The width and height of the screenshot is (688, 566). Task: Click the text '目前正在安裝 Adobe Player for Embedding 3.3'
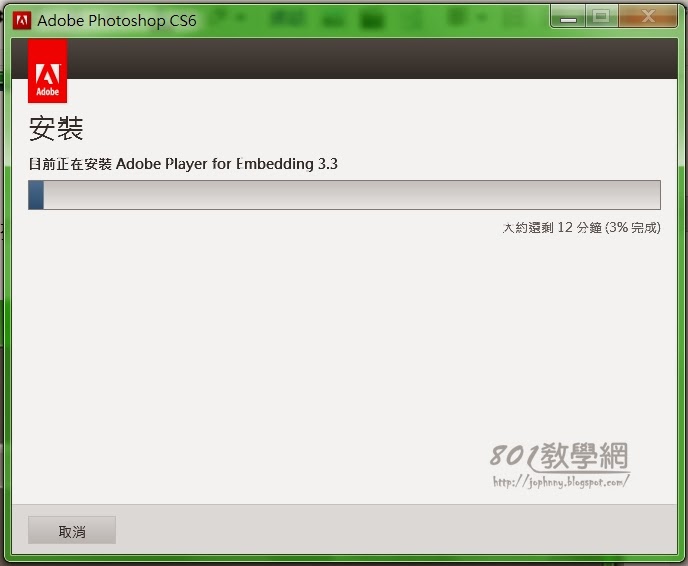point(183,164)
